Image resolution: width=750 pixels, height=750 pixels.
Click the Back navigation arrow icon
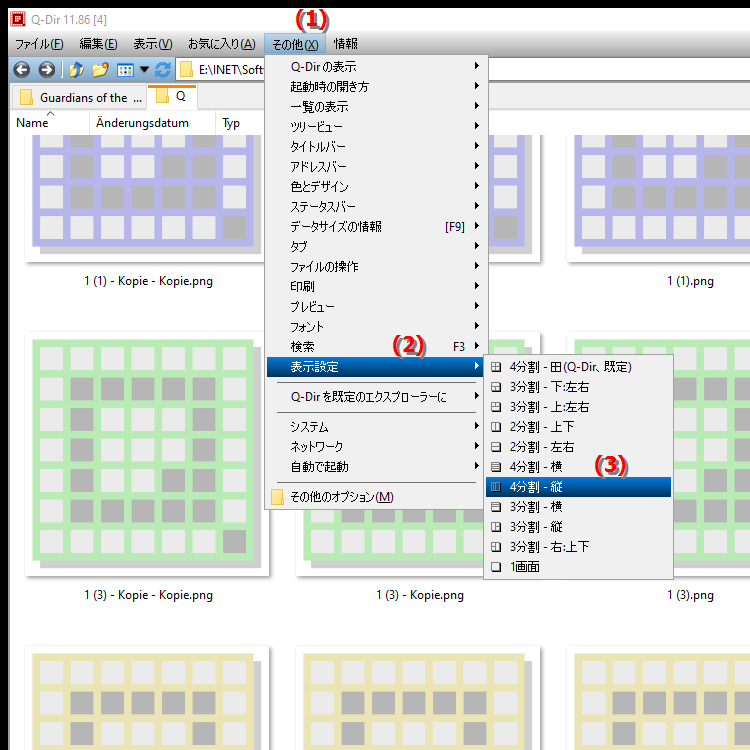tap(22, 70)
